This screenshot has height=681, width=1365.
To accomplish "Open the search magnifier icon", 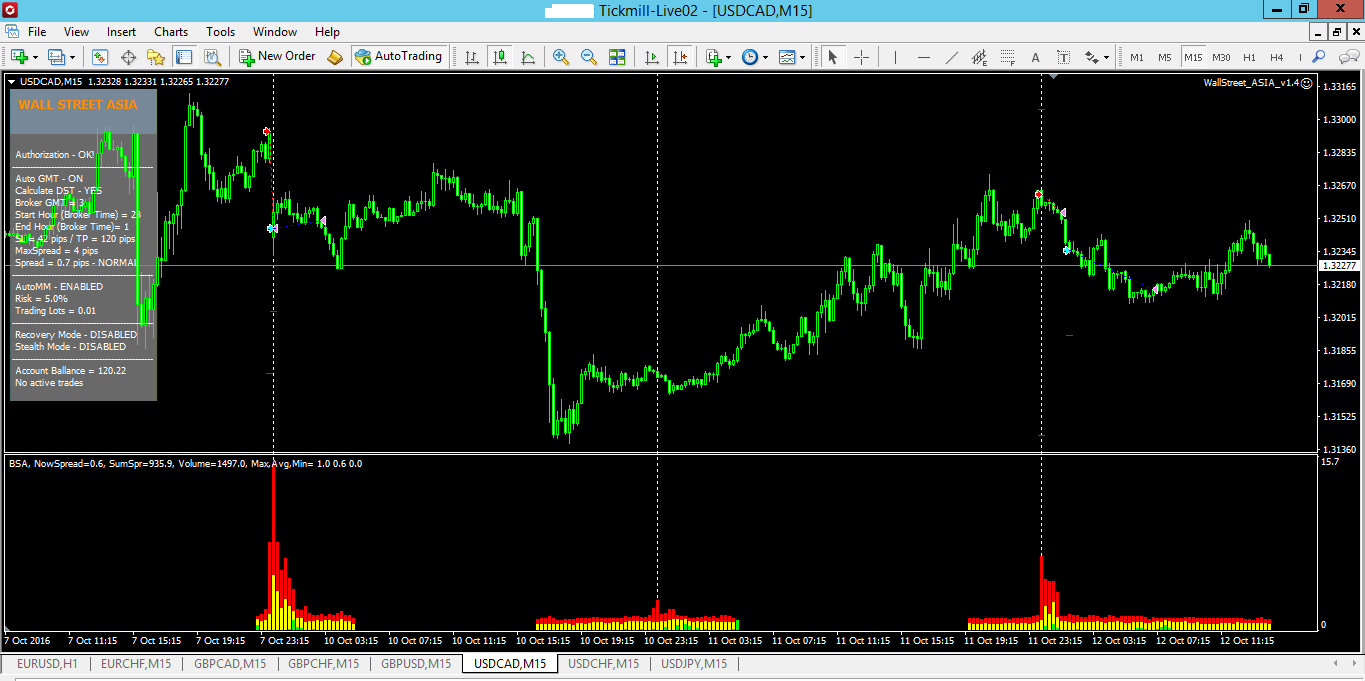I will point(1319,57).
